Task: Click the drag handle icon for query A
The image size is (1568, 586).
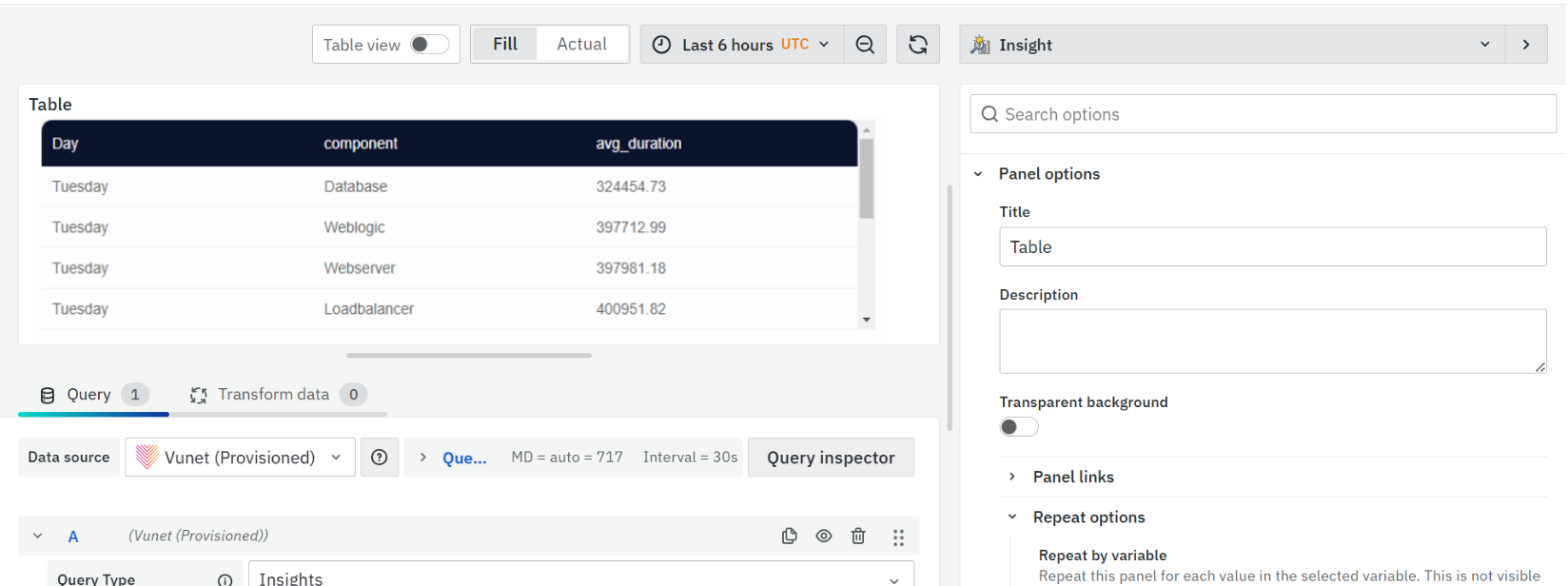Action: coord(897,537)
